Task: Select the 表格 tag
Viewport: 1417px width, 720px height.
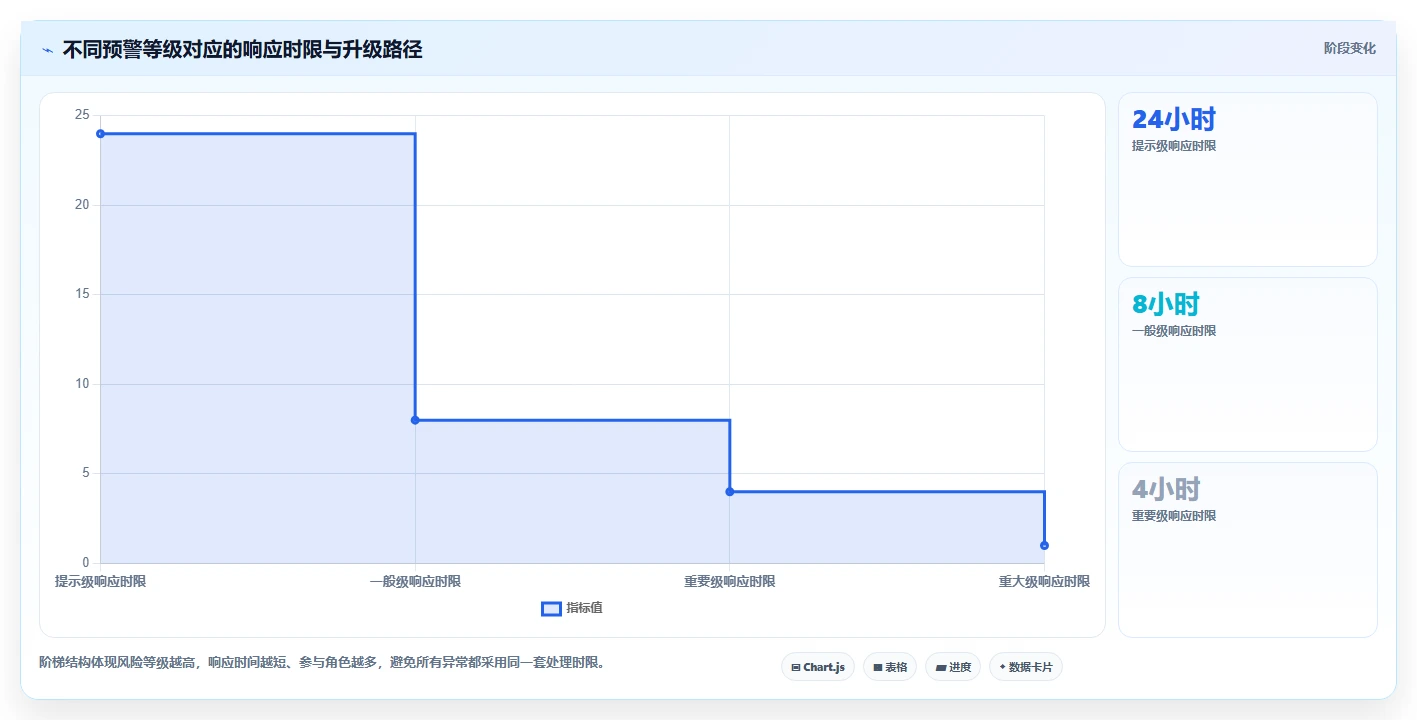Action: point(889,667)
